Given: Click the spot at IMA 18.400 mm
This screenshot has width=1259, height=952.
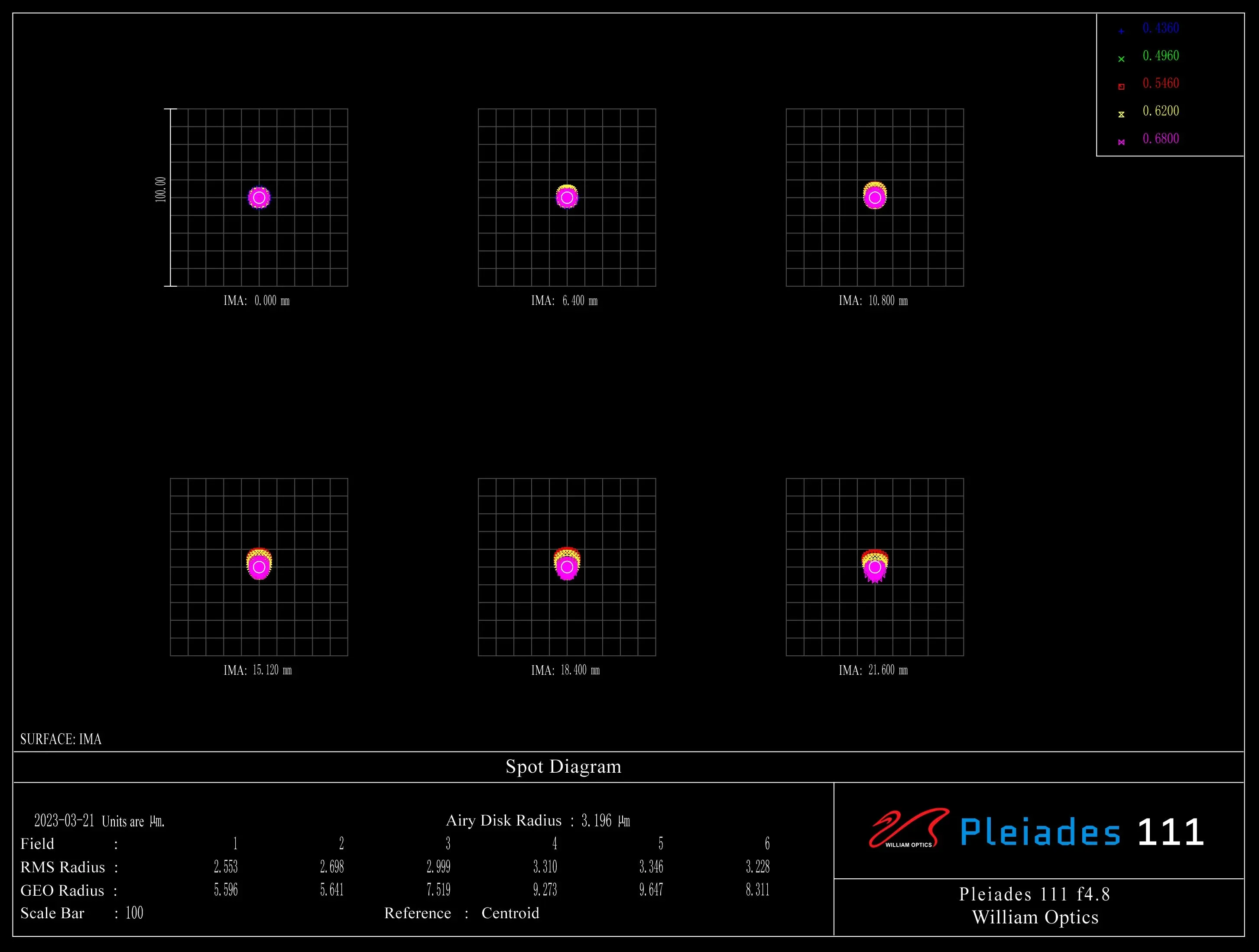Looking at the screenshot, I should (x=567, y=563).
